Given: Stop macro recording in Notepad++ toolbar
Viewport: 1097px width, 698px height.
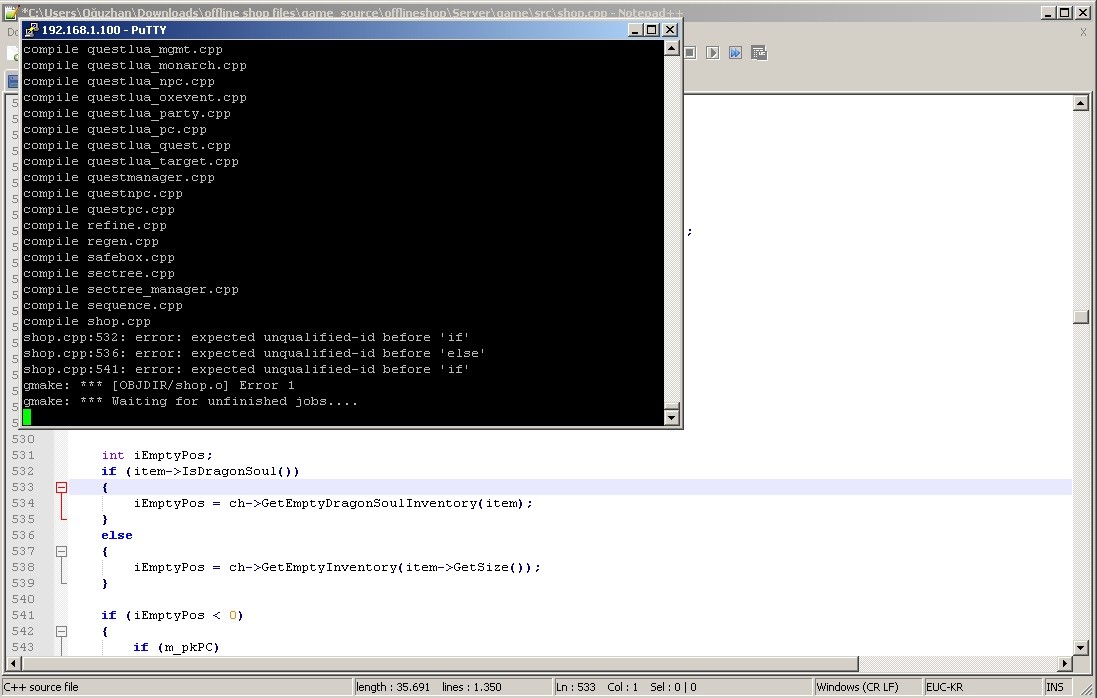Looking at the screenshot, I should [691, 53].
